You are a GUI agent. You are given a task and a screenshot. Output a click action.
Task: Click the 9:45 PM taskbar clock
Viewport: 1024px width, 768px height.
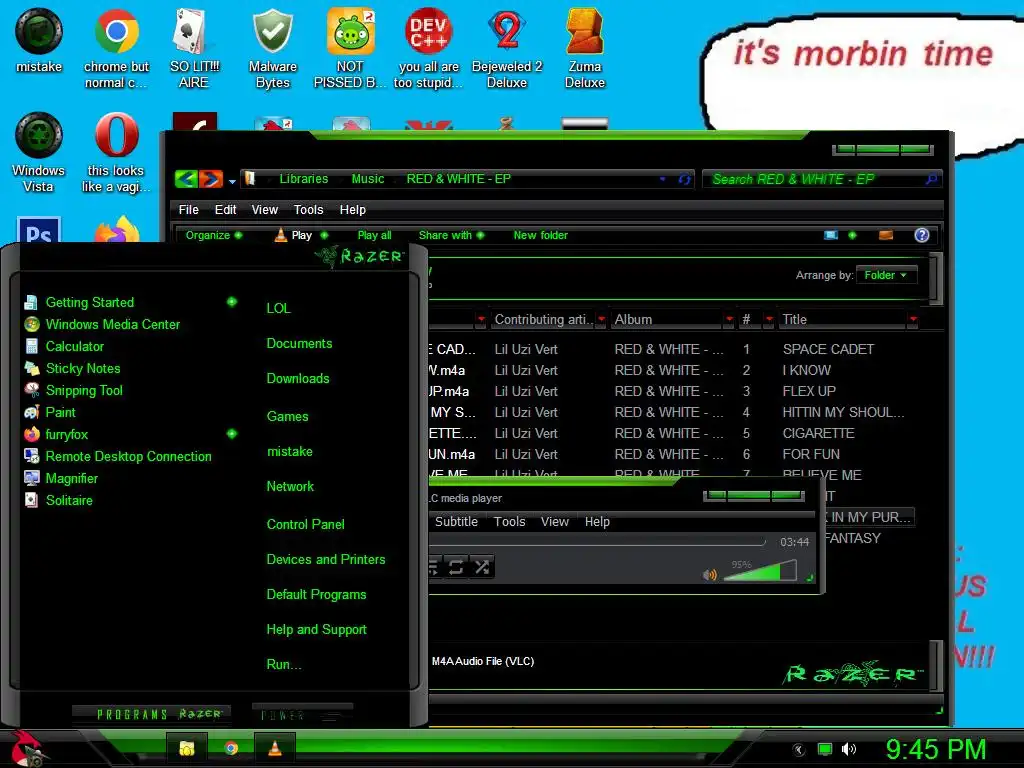(x=936, y=749)
